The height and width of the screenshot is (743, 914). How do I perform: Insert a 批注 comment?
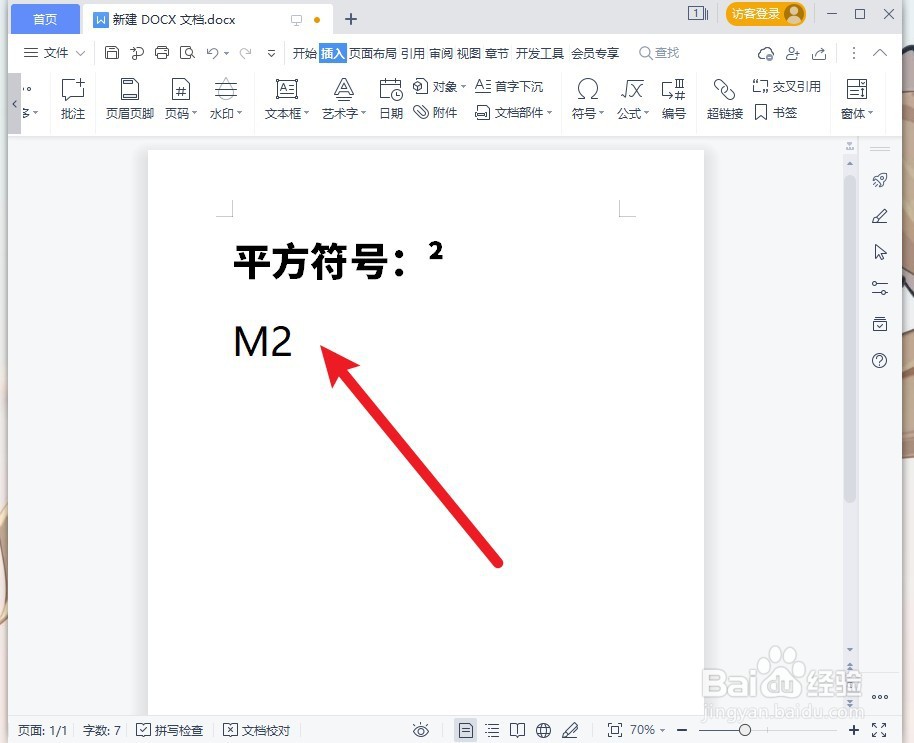72,99
